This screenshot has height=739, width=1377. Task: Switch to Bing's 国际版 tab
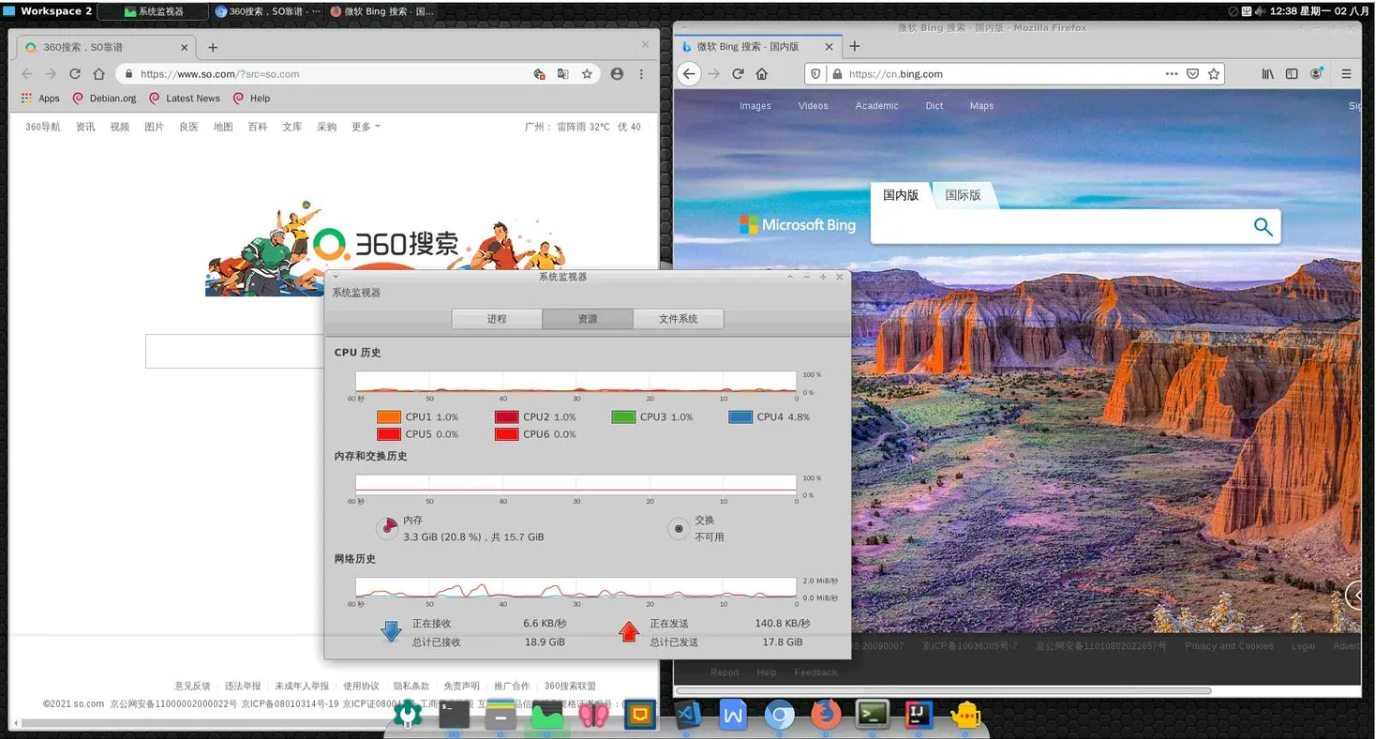click(x=963, y=195)
